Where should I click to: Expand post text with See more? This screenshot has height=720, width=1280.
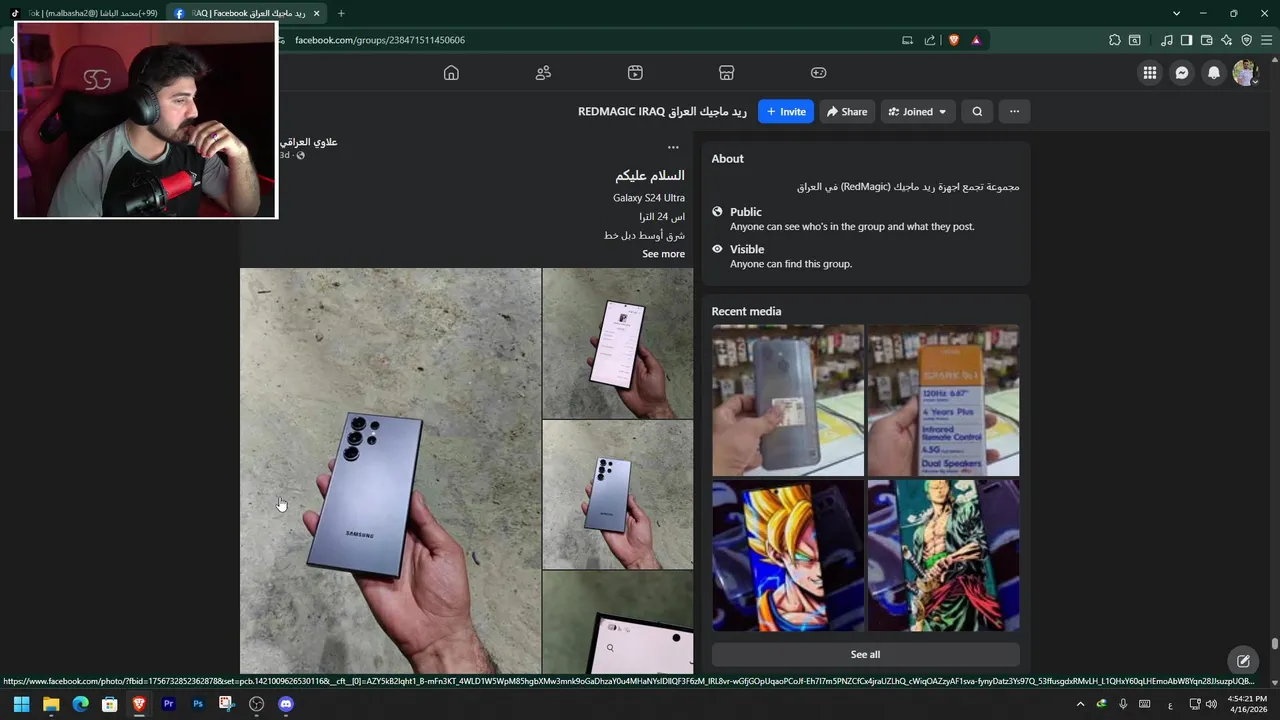coord(663,254)
